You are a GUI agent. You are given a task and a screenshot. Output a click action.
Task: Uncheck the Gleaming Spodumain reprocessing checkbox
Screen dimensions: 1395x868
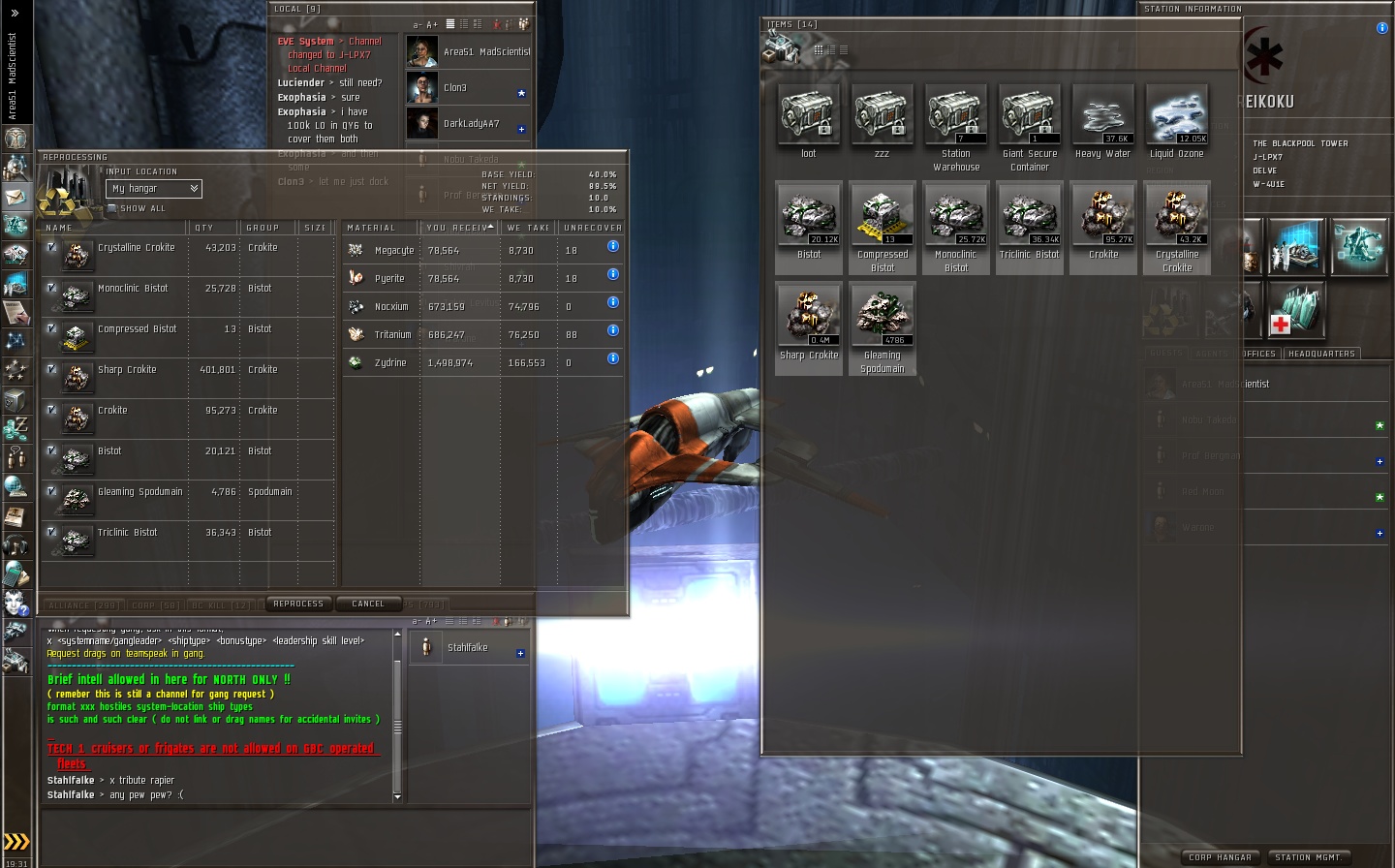tap(51, 491)
